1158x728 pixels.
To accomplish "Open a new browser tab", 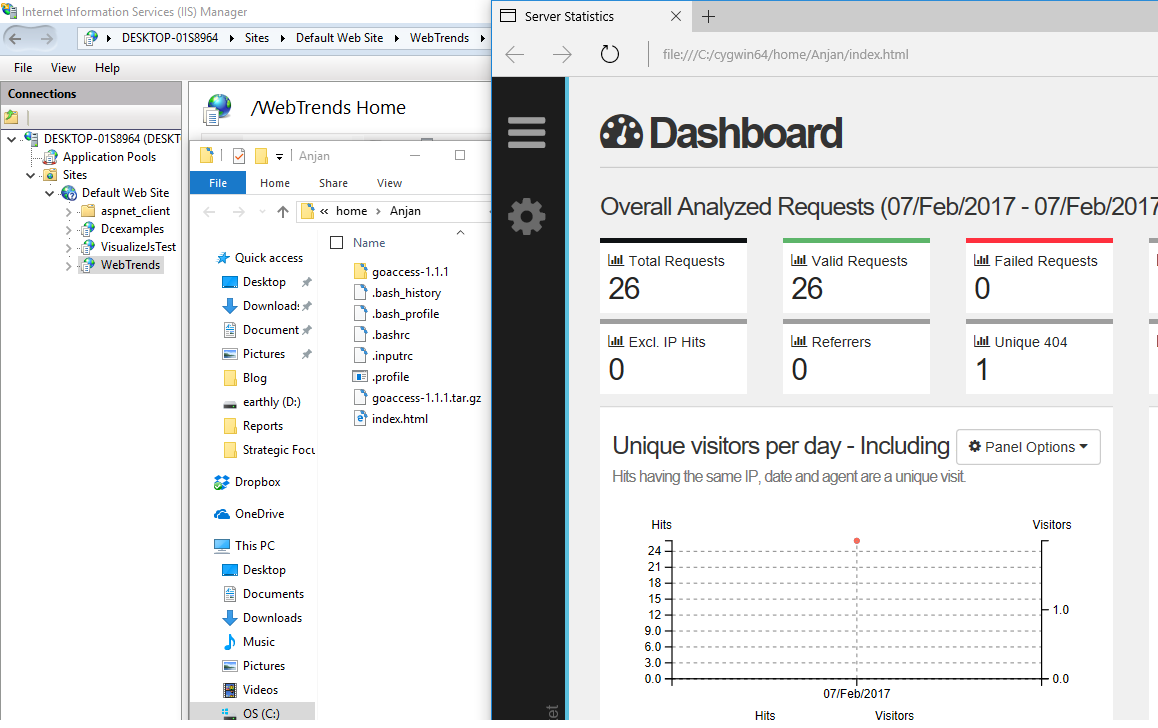I will point(708,16).
